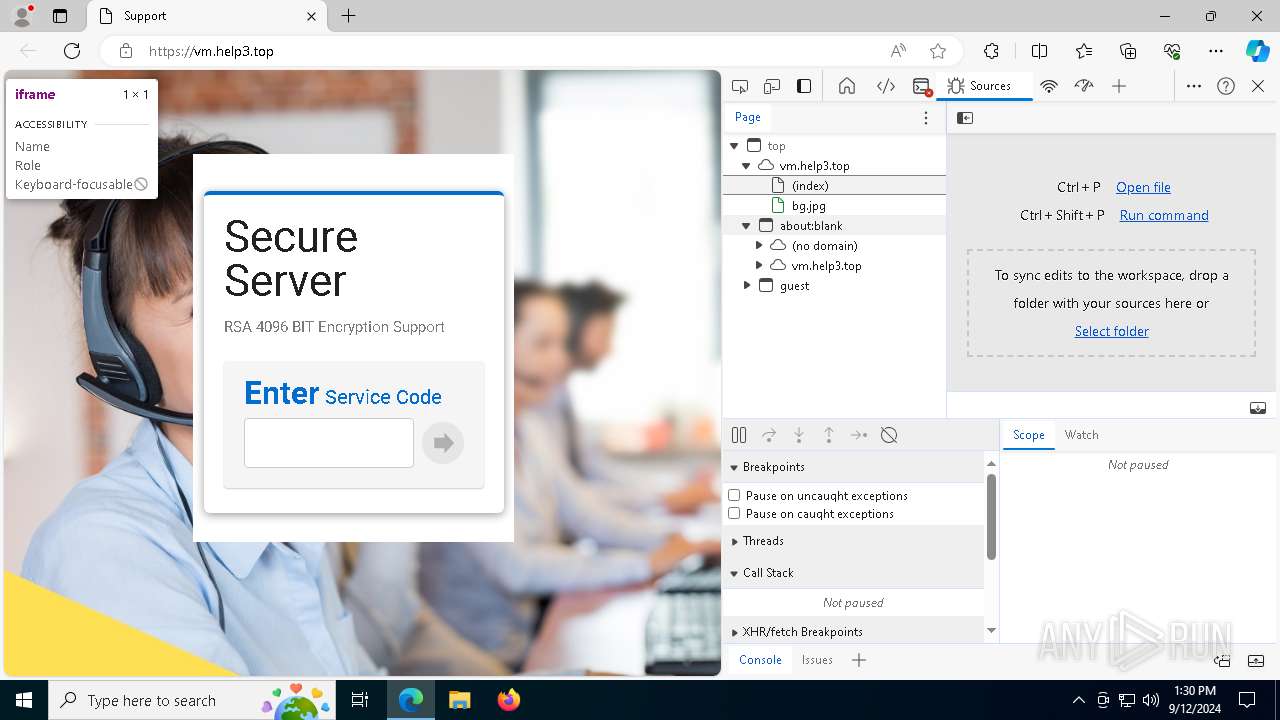The height and width of the screenshot is (720, 1280).
Task: Open File Explorer from the taskbar
Action: tap(459, 700)
